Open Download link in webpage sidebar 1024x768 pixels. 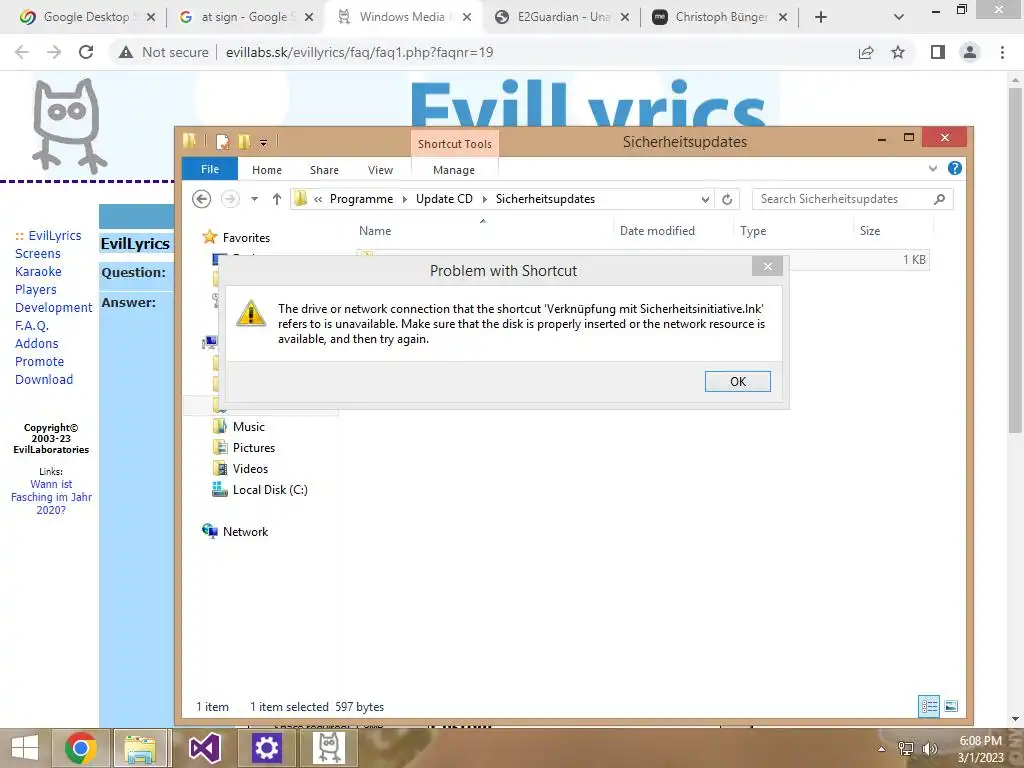44,379
